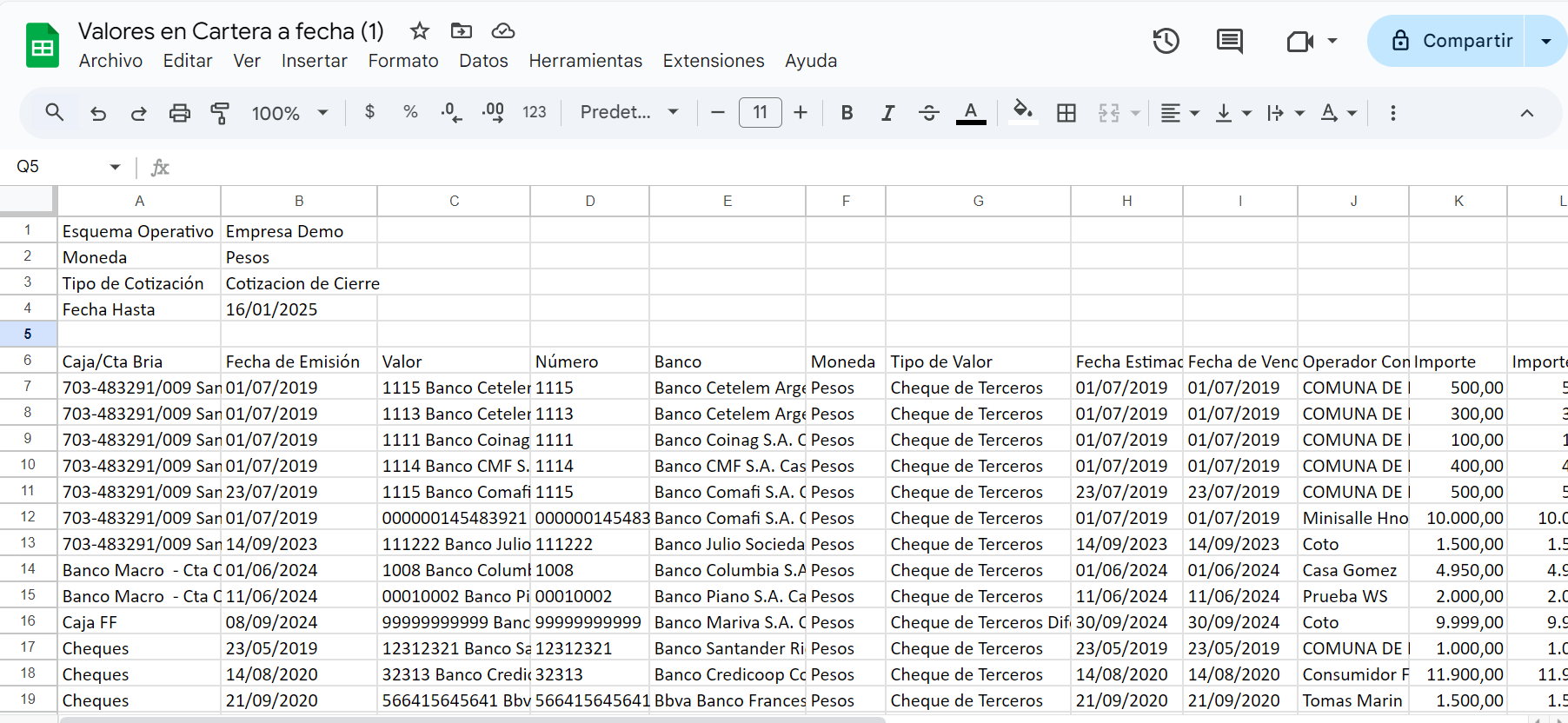Activate the paint format roller tool
Screen dimensions: 1568x723
(220, 113)
